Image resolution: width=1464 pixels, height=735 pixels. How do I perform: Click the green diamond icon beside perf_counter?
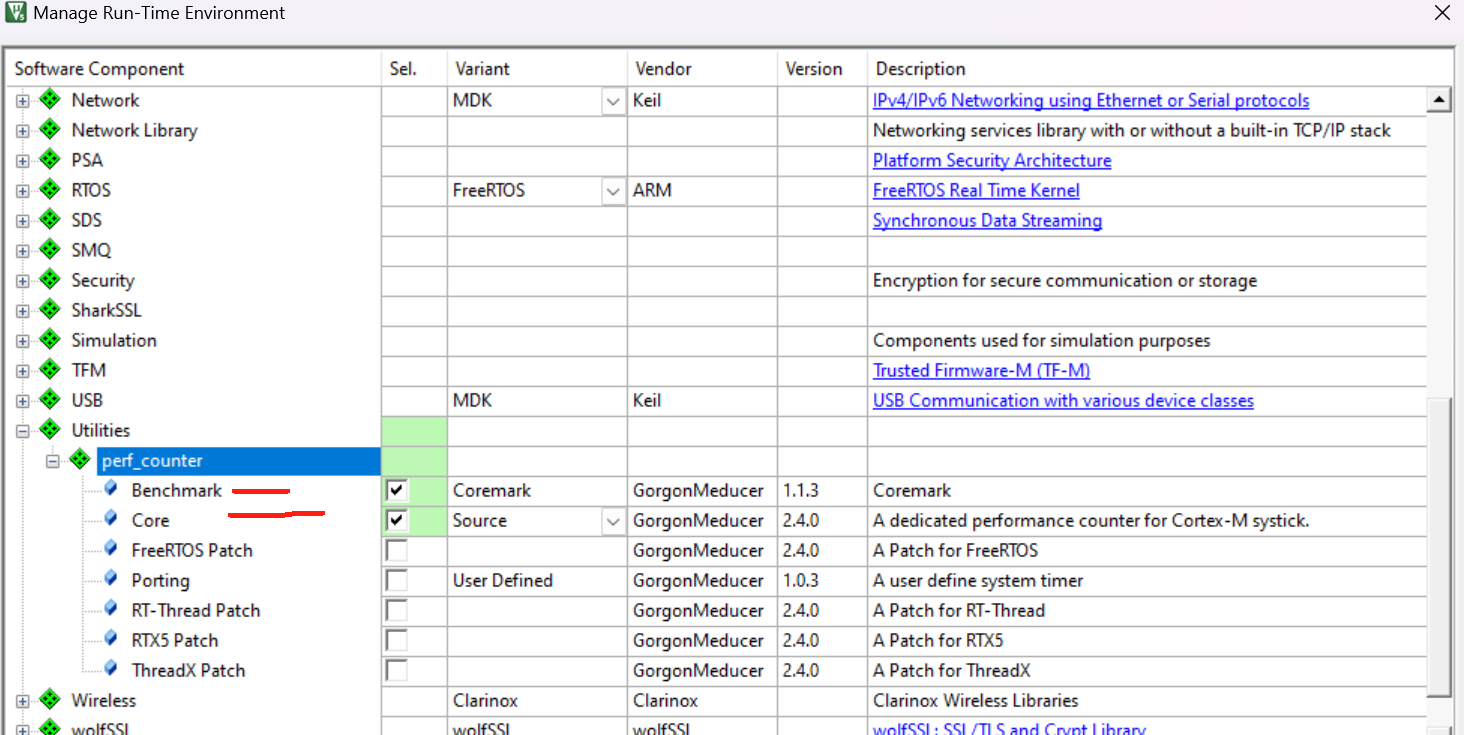click(80, 460)
